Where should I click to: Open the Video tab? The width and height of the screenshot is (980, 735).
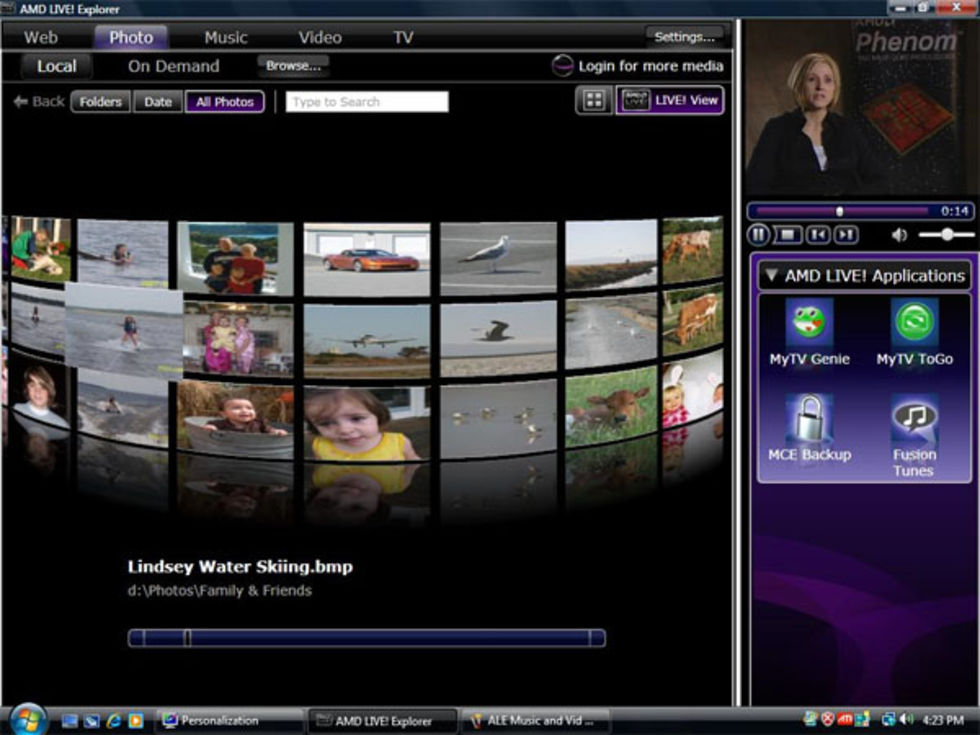tap(320, 37)
